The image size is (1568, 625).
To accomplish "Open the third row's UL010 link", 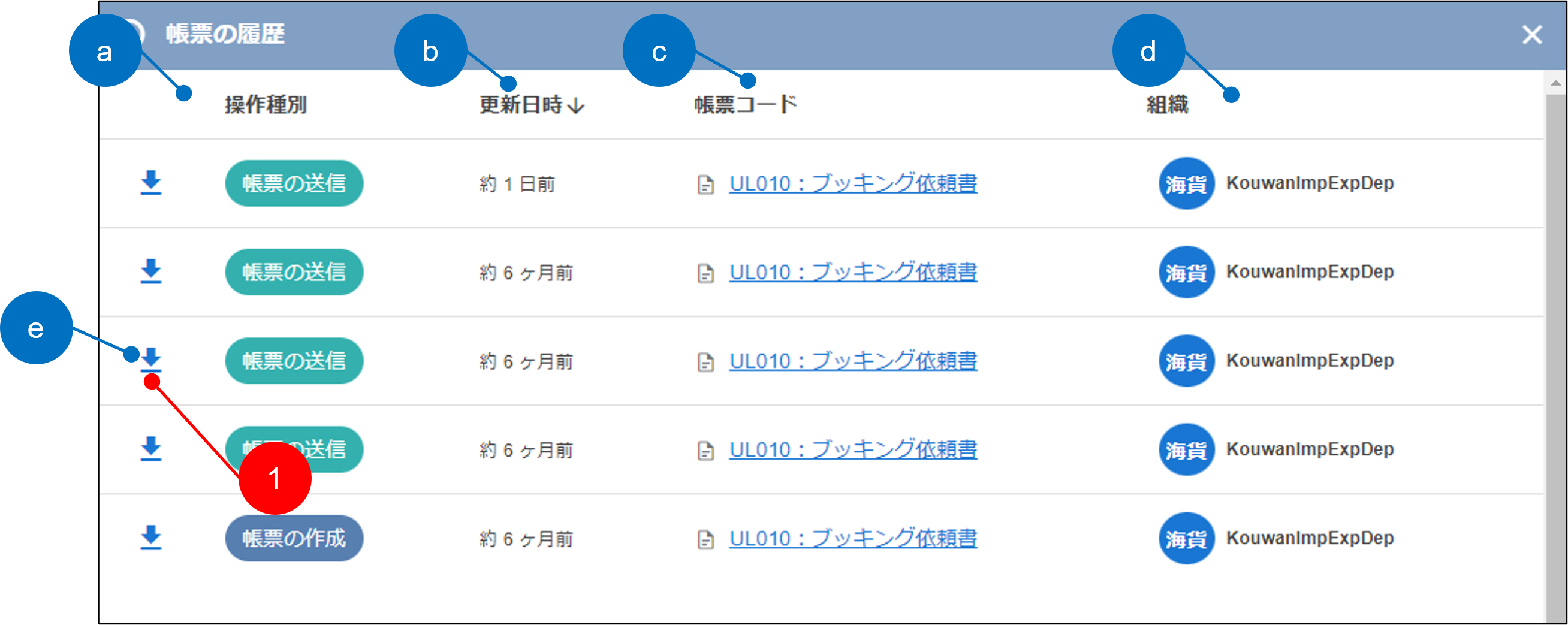I will click(x=853, y=361).
